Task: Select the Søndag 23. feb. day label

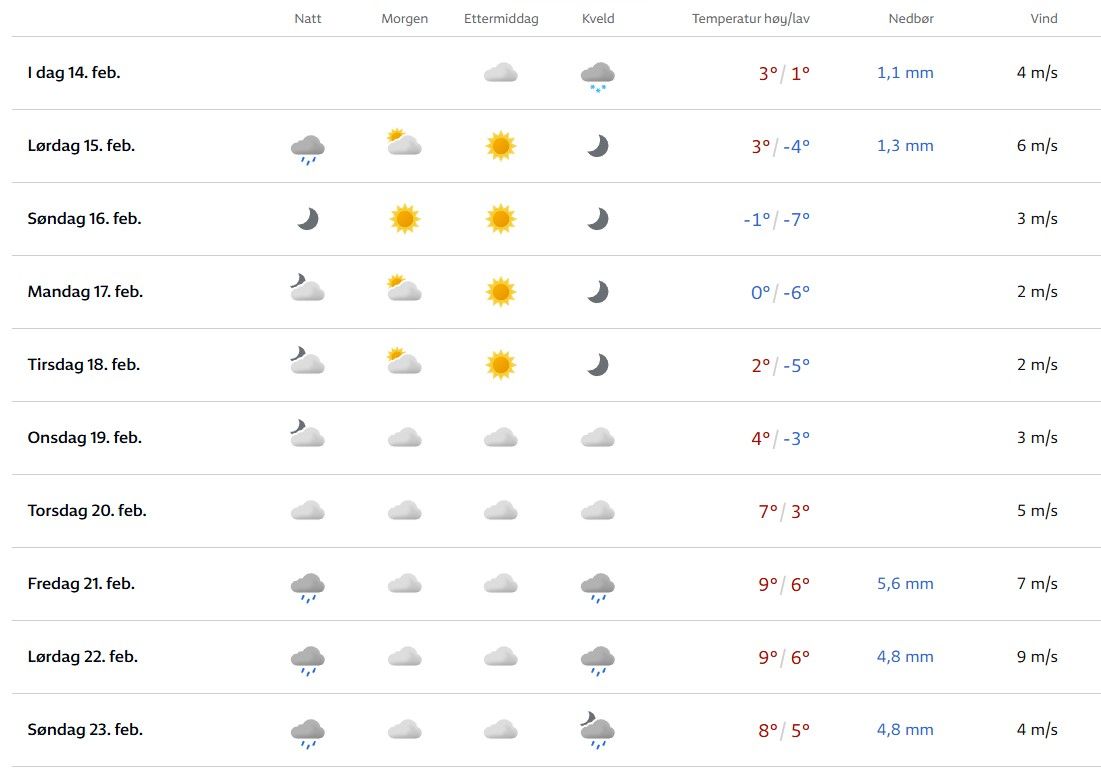Action: click(85, 730)
